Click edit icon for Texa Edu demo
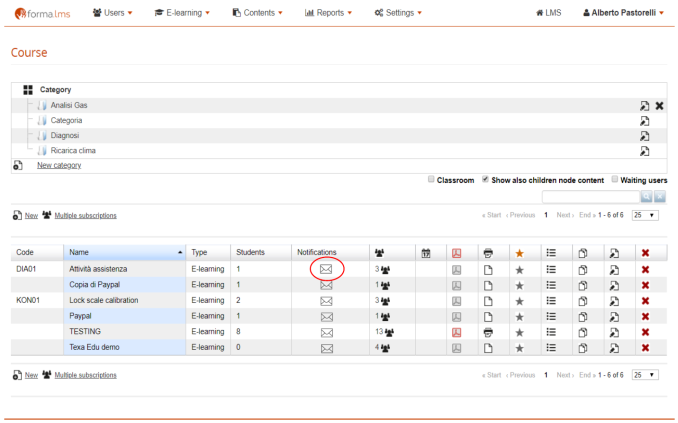678x423 pixels. click(x=613, y=347)
